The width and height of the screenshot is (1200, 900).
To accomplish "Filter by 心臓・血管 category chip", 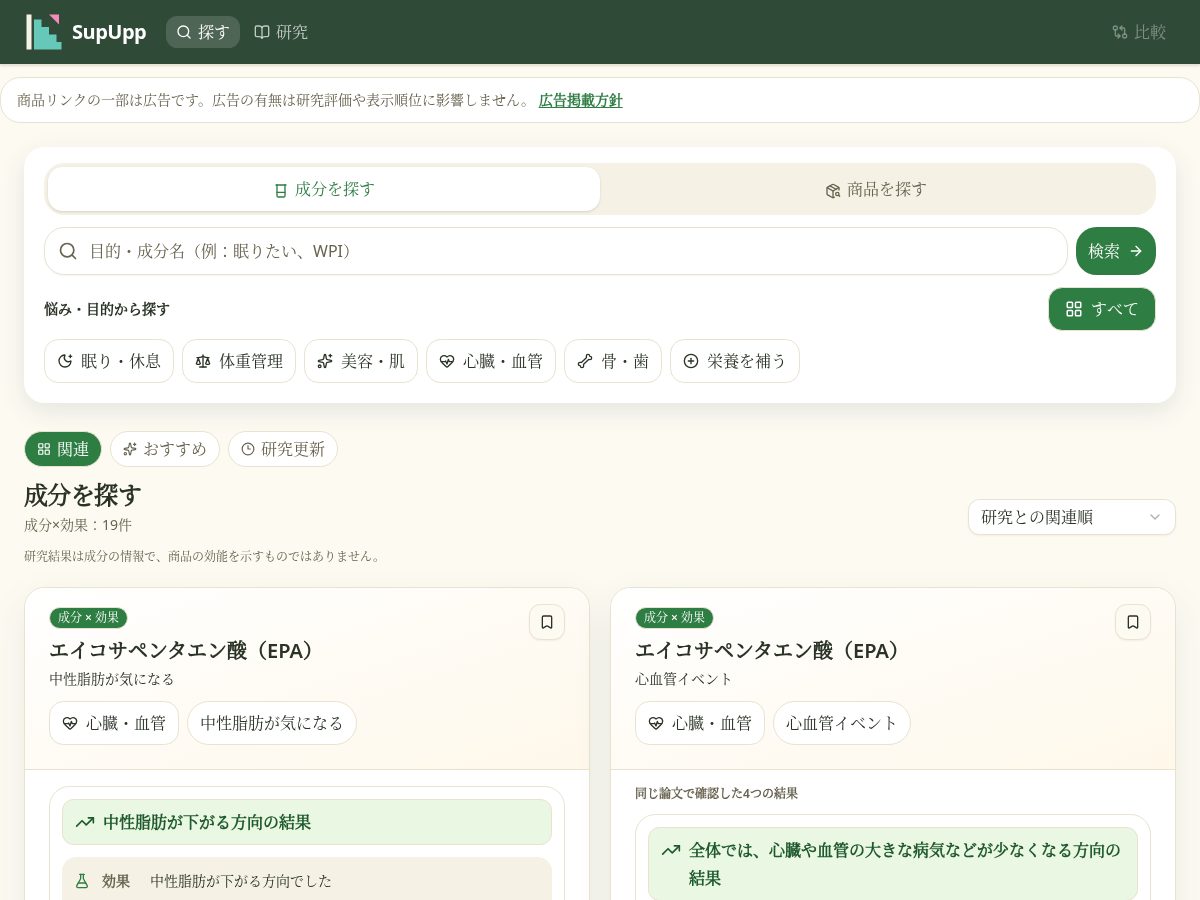I will 491,361.
